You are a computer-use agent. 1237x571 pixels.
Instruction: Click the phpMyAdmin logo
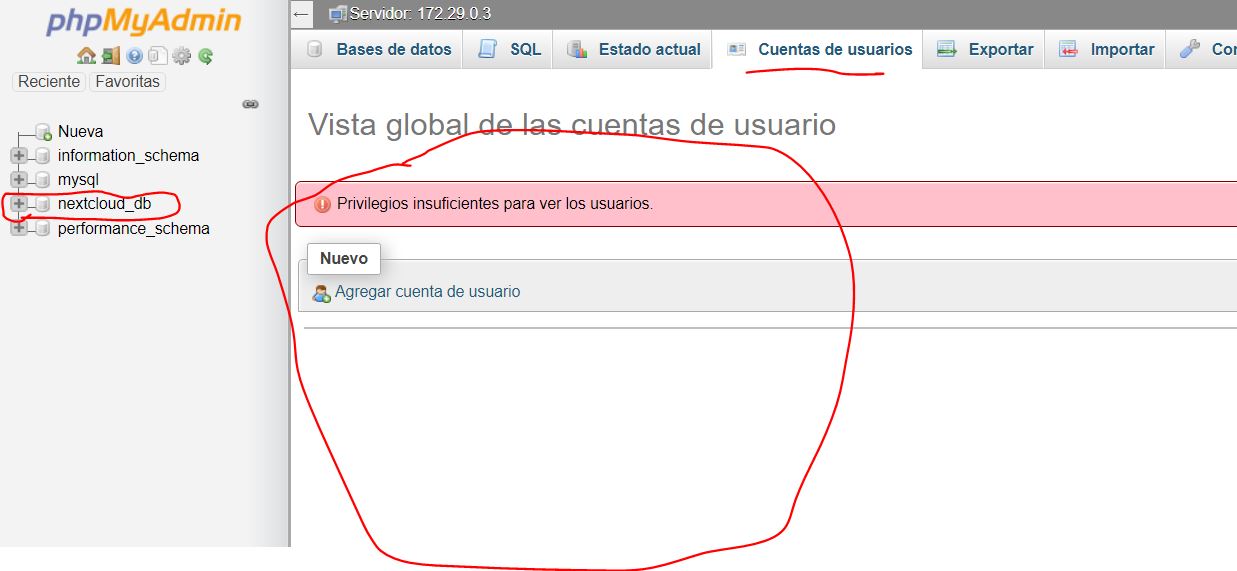[x=143, y=22]
